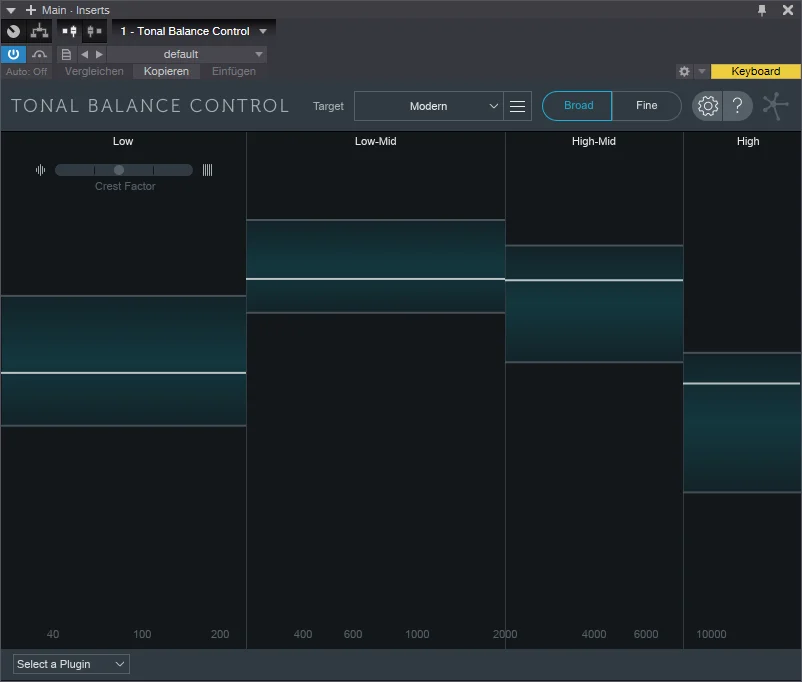Open the routing view icon
Image resolution: width=802 pixels, height=682 pixels.
coord(39,32)
